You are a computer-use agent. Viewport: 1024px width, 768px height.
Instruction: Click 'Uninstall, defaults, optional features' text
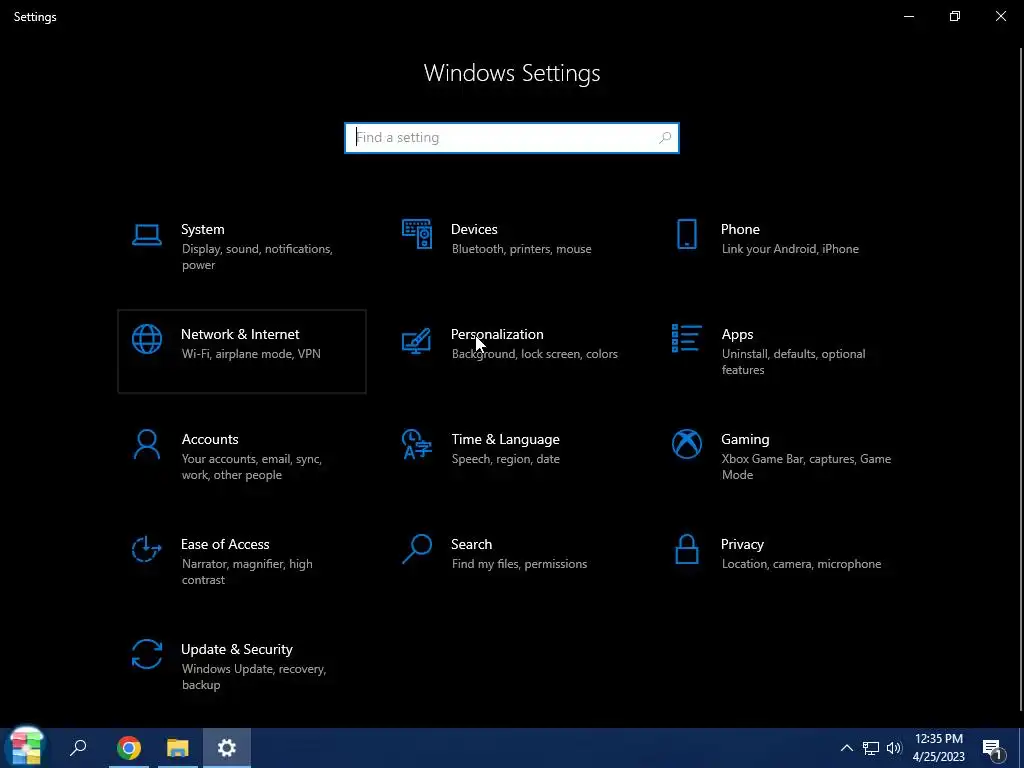click(793, 362)
